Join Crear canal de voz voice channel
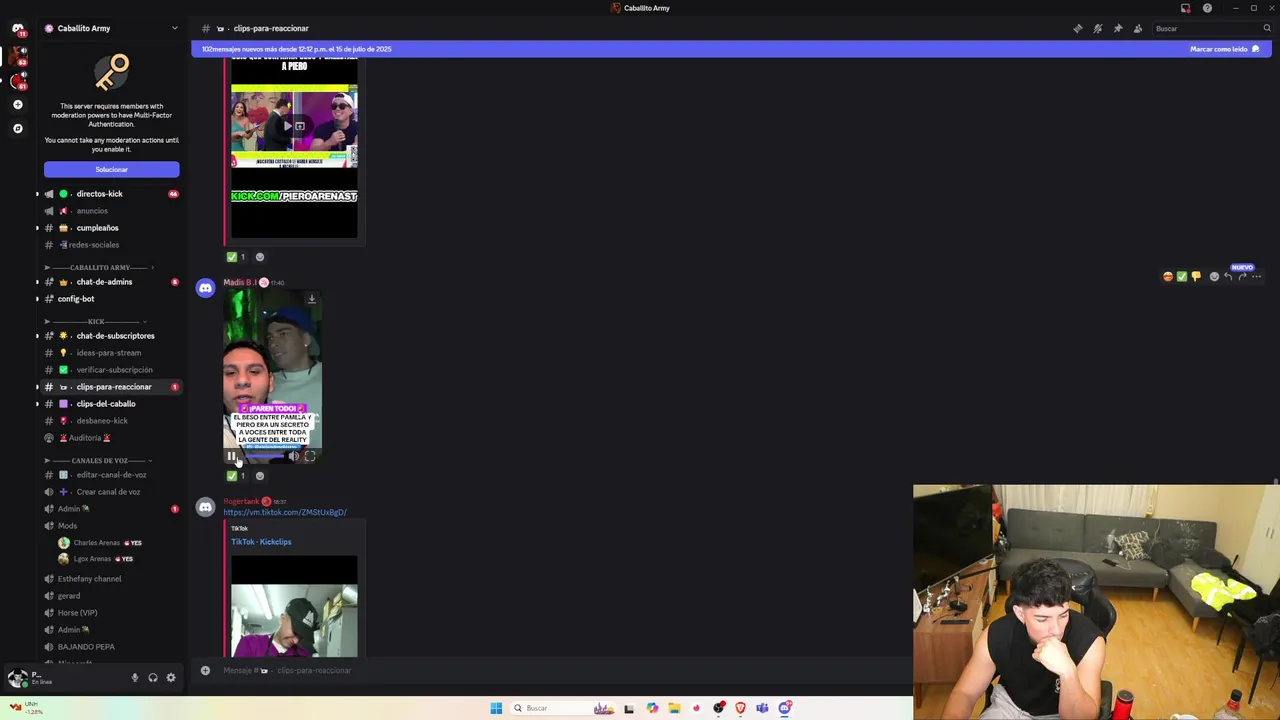1280x720 pixels. pos(110,492)
